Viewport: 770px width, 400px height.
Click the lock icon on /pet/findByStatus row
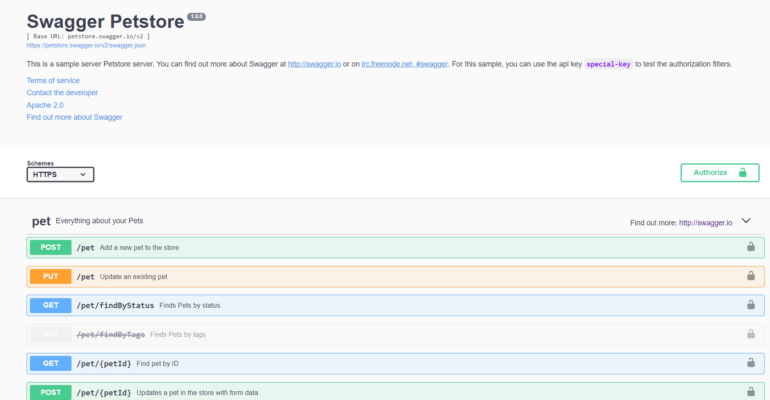click(751, 304)
